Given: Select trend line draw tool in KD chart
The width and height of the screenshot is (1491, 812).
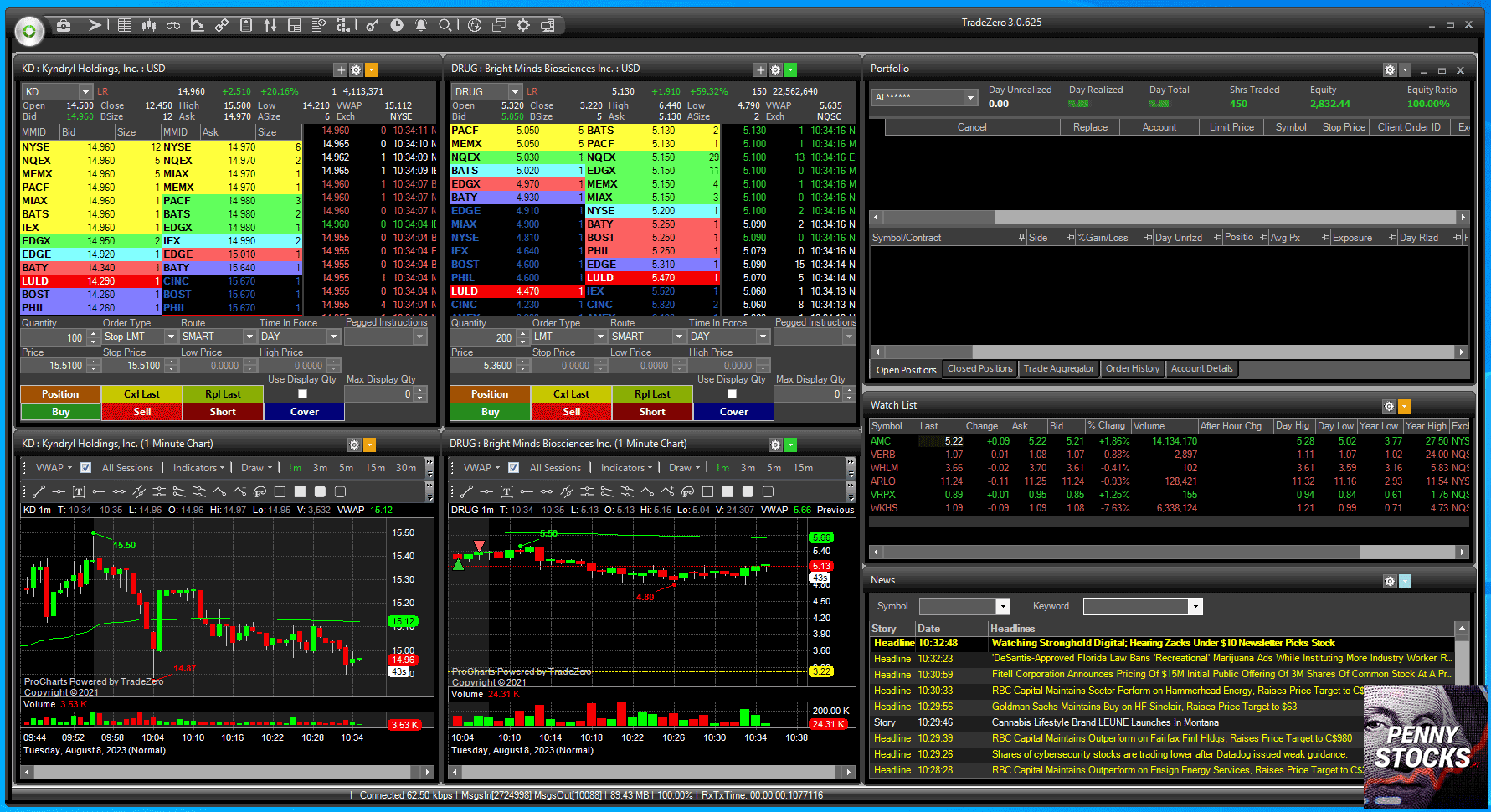Looking at the screenshot, I should (x=39, y=491).
